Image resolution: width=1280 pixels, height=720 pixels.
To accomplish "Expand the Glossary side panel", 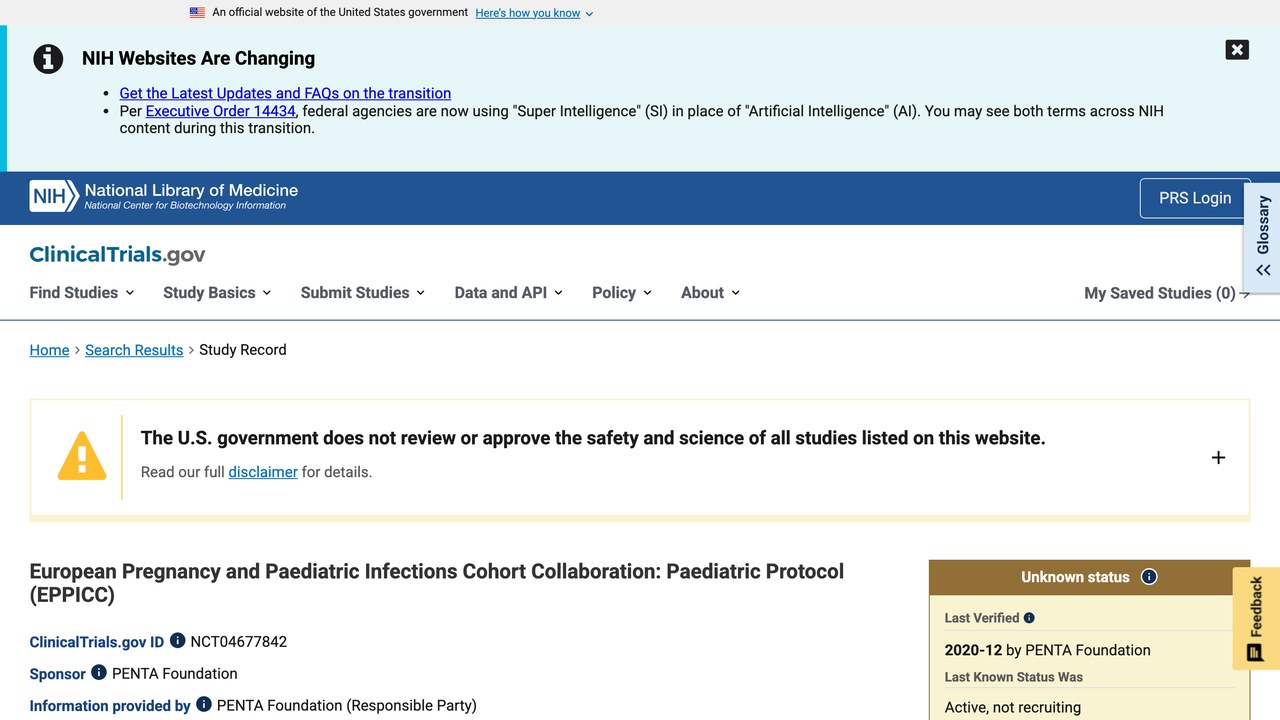I will (x=1262, y=238).
